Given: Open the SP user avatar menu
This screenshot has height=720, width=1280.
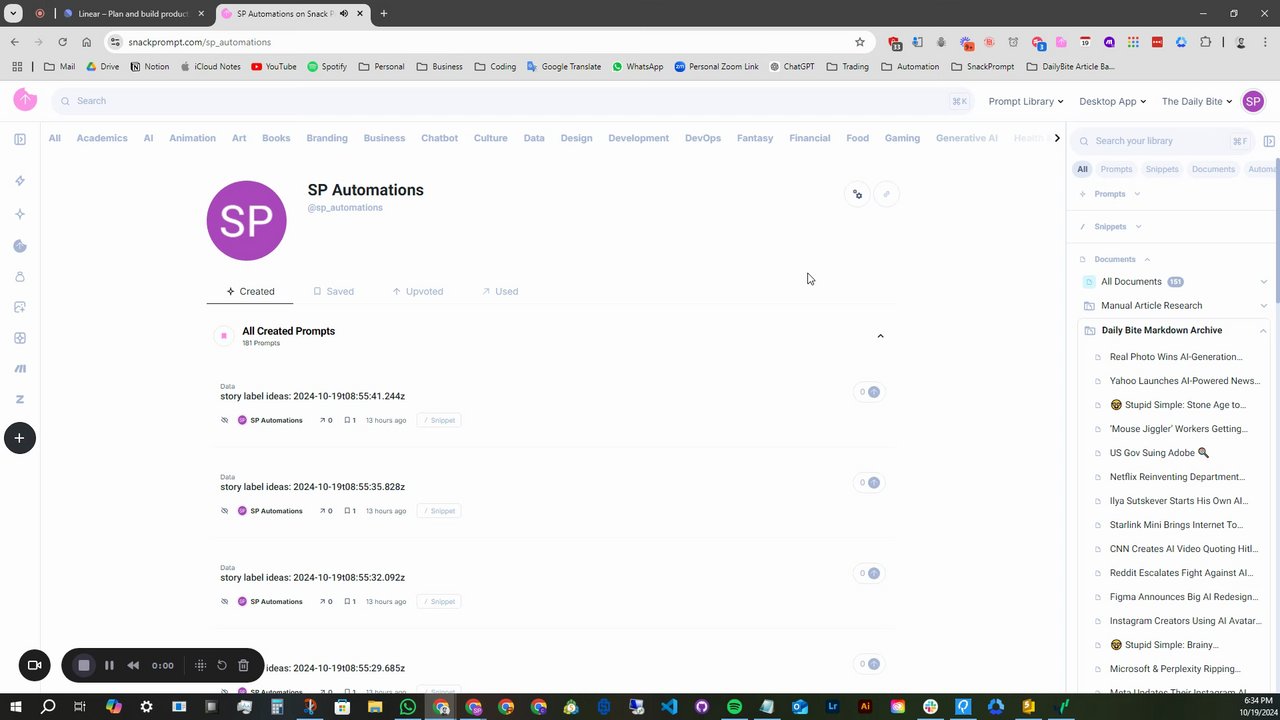Looking at the screenshot, I should coord(1253,101).
